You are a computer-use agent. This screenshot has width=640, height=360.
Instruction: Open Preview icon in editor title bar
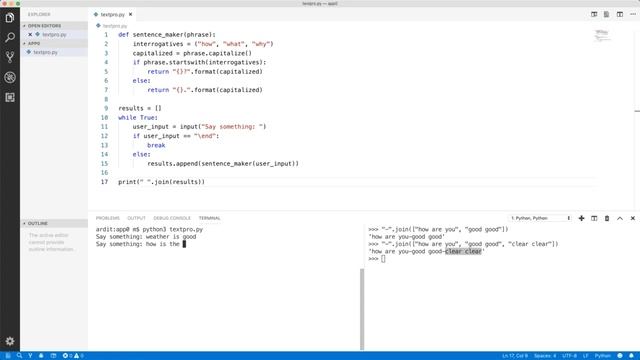(607, 14)
